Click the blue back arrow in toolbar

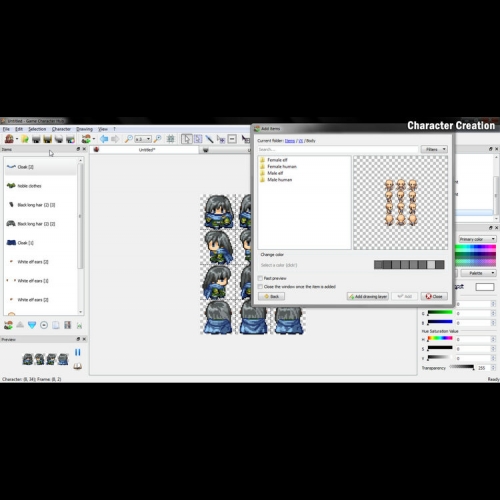[104, 139]
